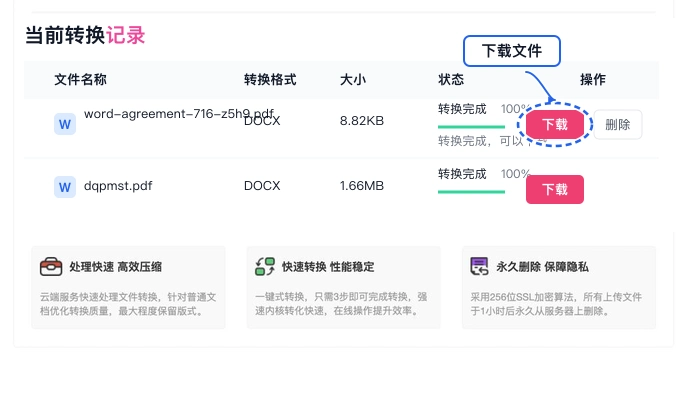Delete the word-agreement-716-z5h9.pdf record
The height and width of the screenshot is (395, 700).
pos(618,125)
